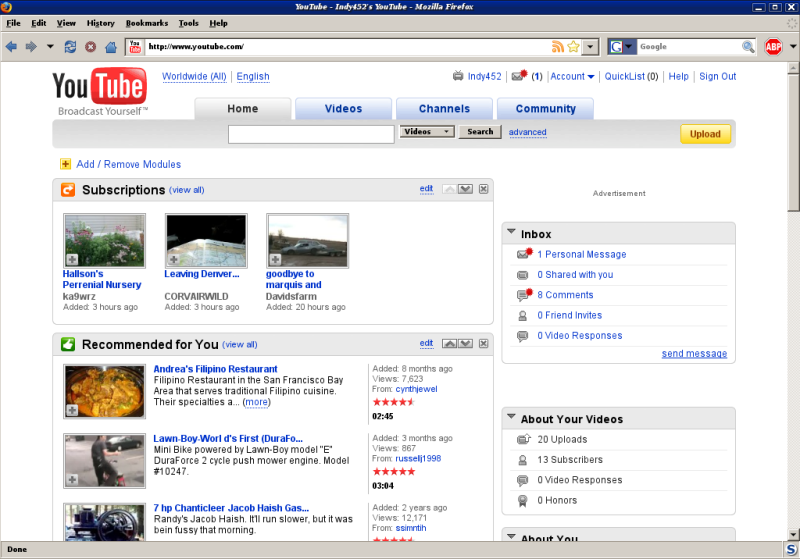Image resolution: width=800 pixels, height=559 pixels.
Task: Open mail envelope icon next to (1)
Action: pos(519,76)
